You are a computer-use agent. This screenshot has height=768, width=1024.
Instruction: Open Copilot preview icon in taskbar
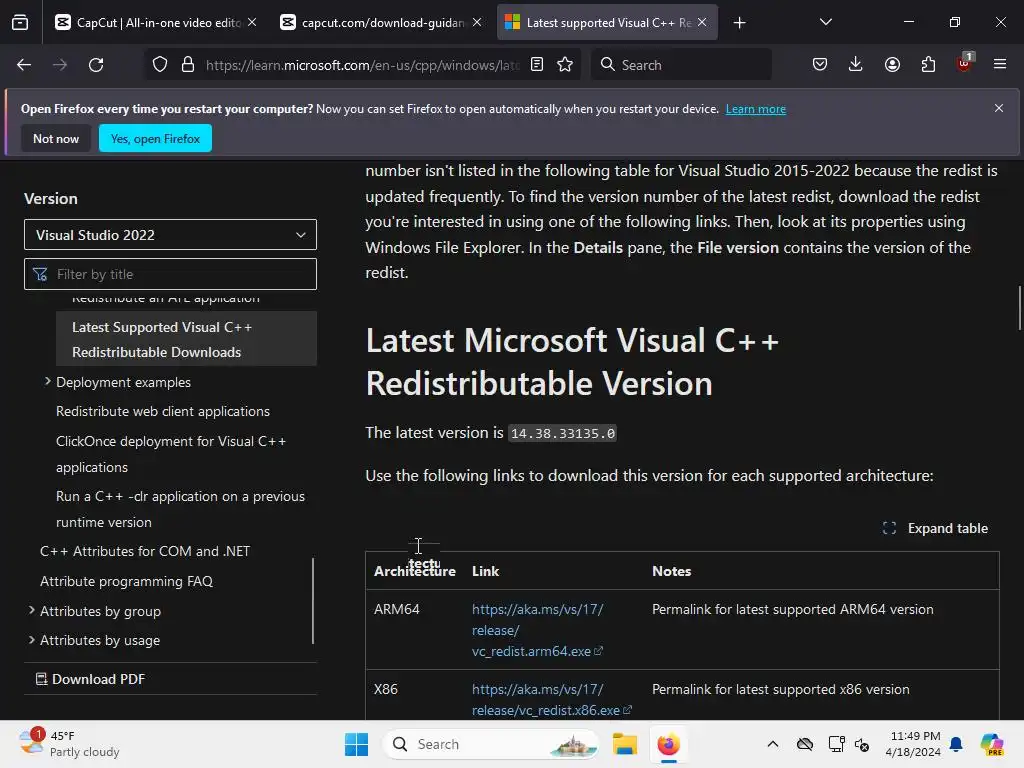pos(991,744)
